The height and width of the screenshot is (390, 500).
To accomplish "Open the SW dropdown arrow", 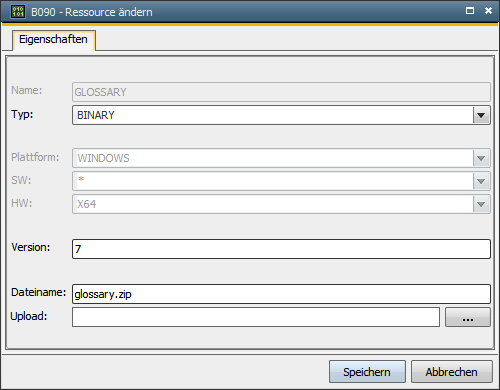I will pyautogui.click(x=481, y=181).
